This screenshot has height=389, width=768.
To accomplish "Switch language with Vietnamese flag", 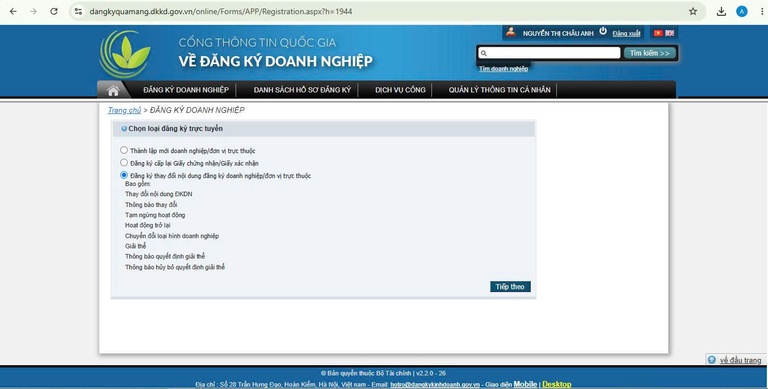I will pyautogui.click(x=658, y=33).
